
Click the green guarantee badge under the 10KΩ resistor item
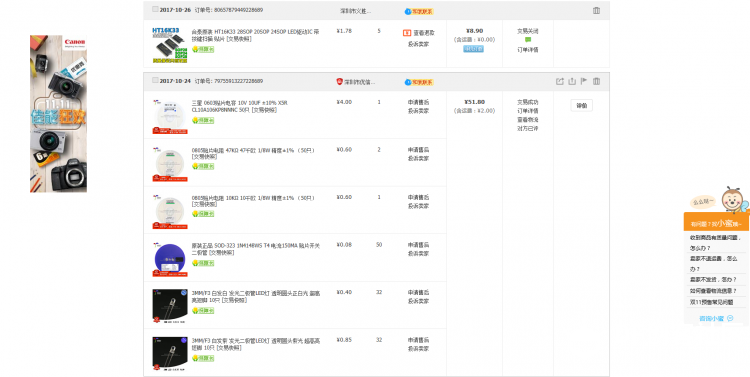pos(203,213)
